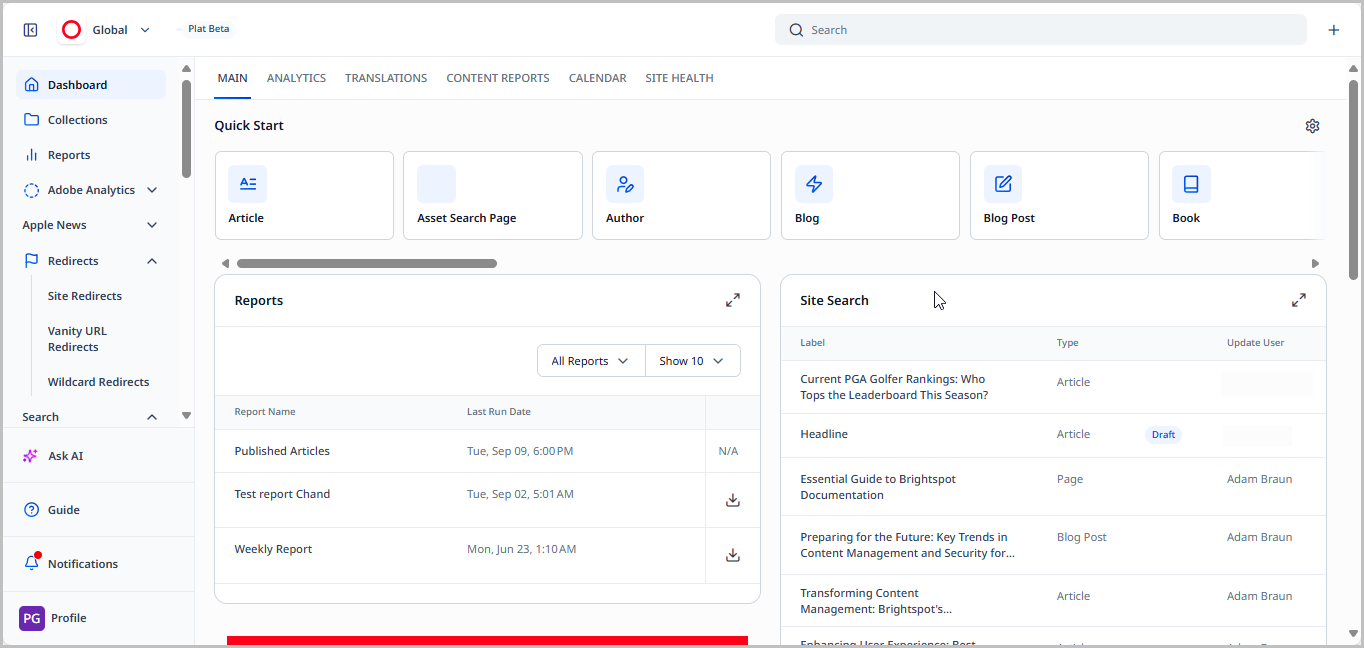Download the Test report Chand report

tap(732, 500)
